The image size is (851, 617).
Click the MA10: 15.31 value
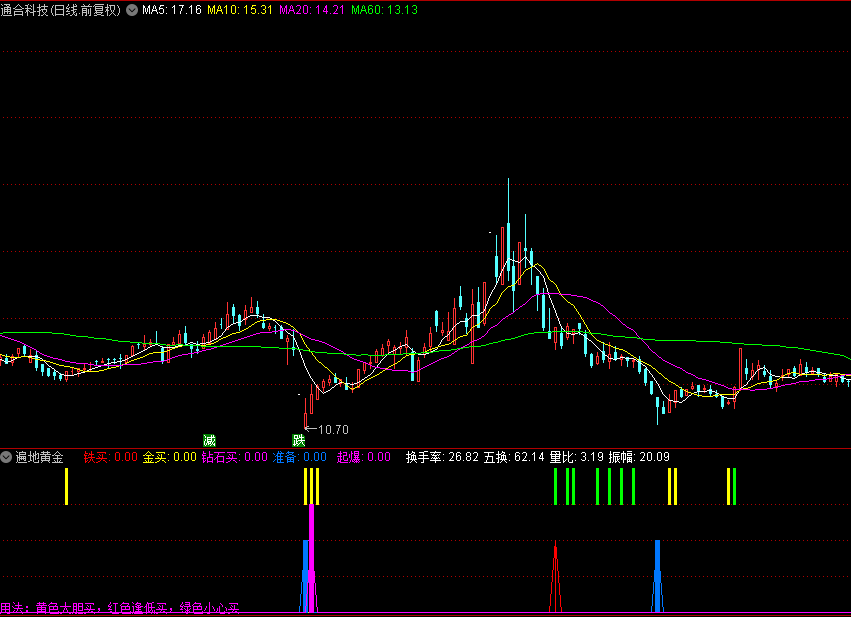tap(240, 10)
